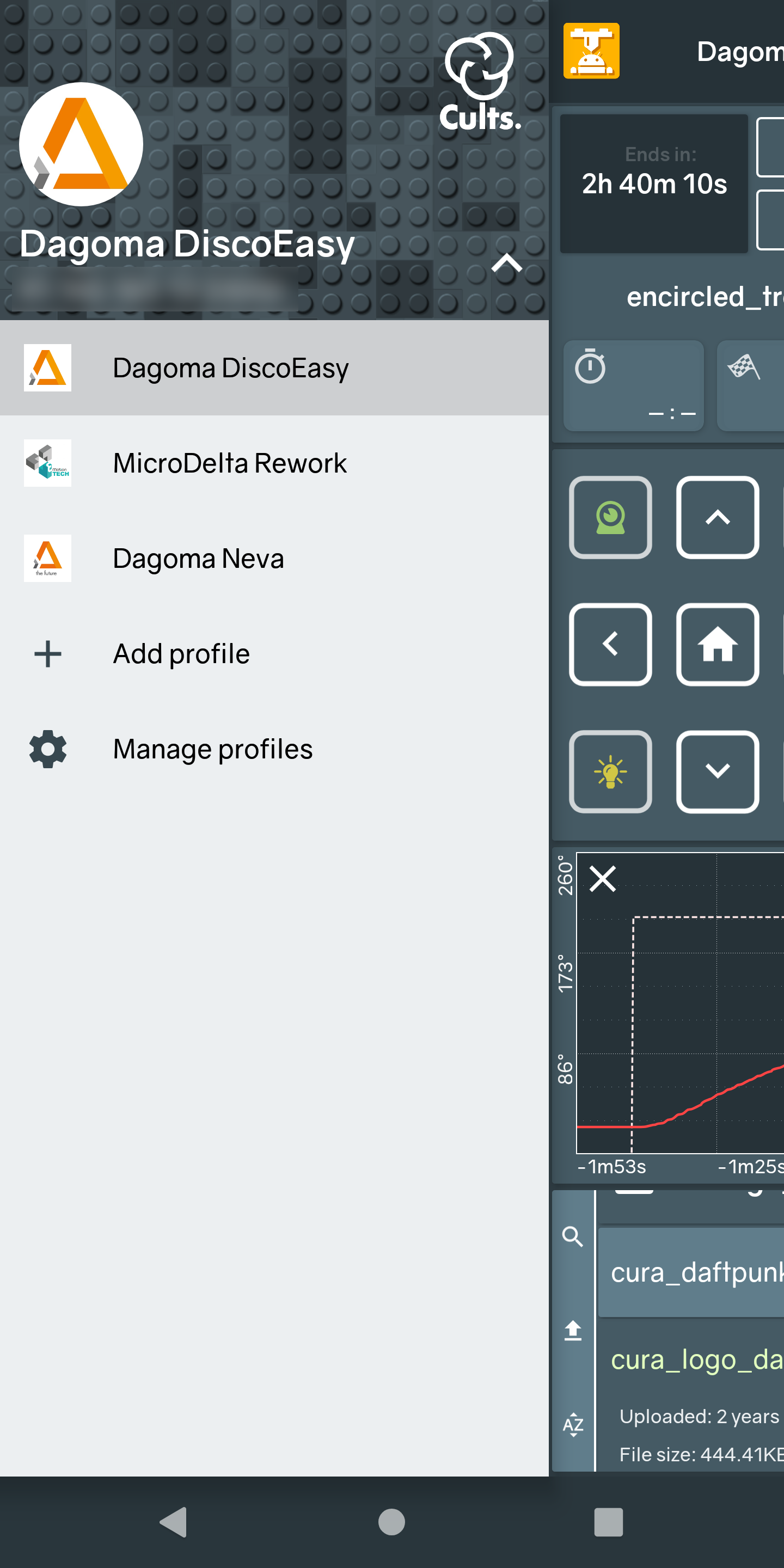Move the print head left
The height and width of the screenshot is (1568, 784).
[x=610, y=645]
